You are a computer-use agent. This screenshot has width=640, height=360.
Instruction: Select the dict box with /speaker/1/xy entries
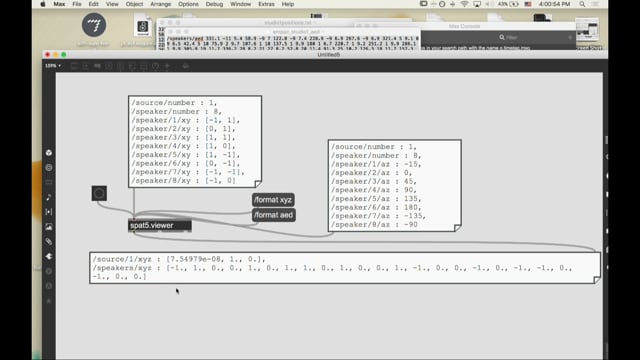tap(195, 142)
